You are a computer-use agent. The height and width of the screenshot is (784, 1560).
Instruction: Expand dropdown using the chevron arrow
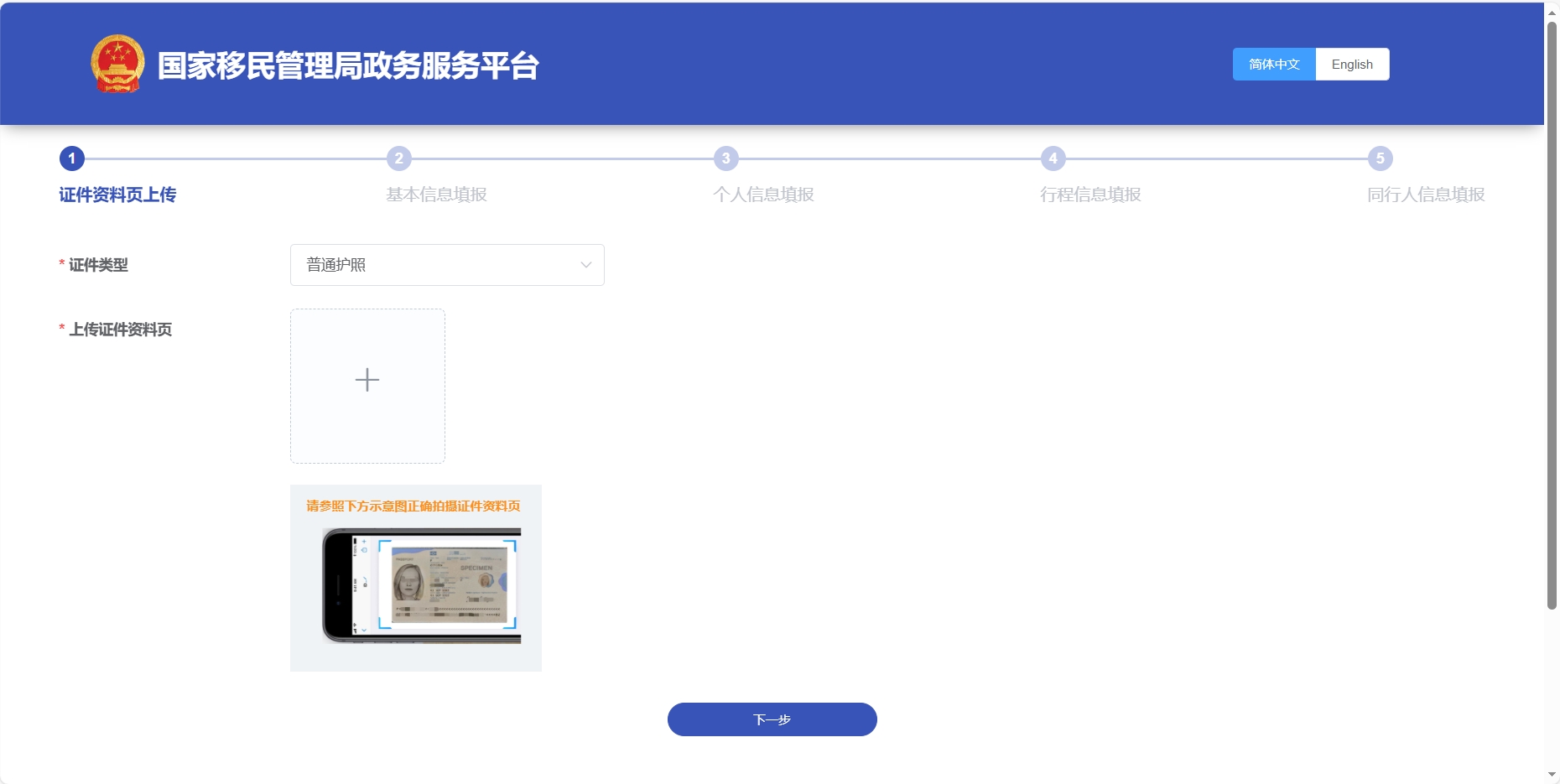(x=586, y=265)
